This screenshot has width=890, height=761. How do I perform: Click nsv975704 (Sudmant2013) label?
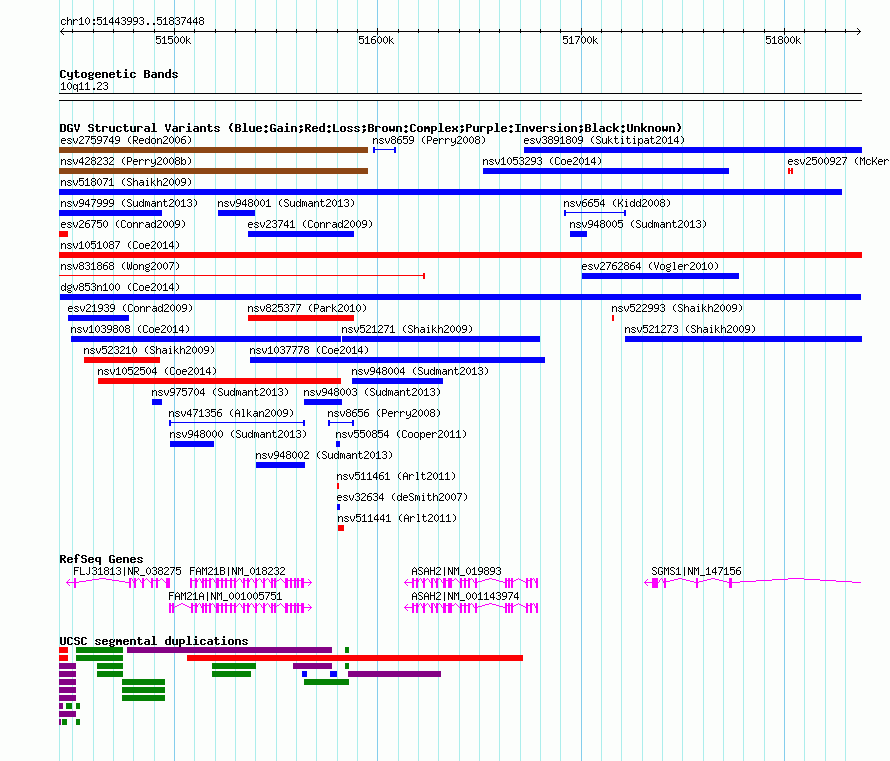(220, 392)
